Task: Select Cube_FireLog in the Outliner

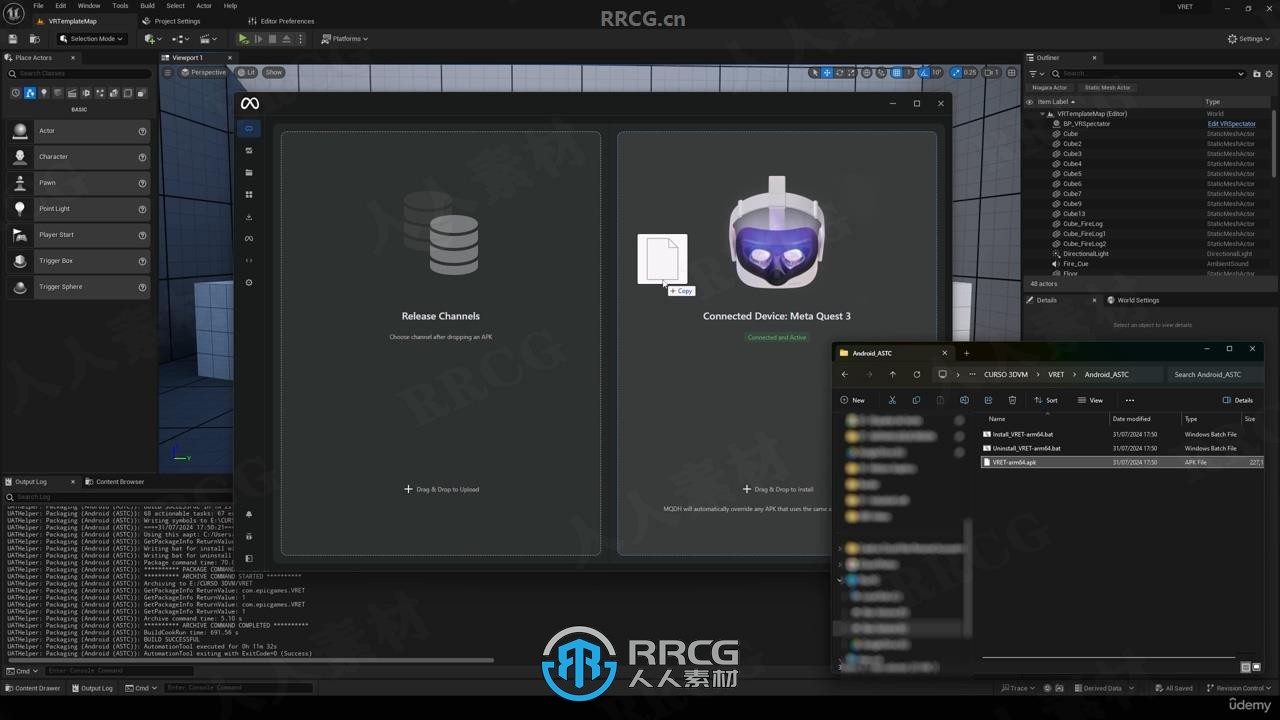Action: pyautogui.click(x=1083, y=224)
